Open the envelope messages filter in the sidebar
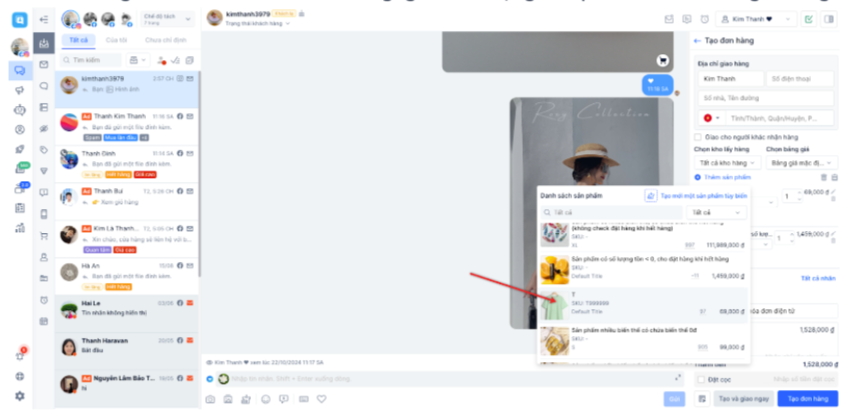 point(44,64)
